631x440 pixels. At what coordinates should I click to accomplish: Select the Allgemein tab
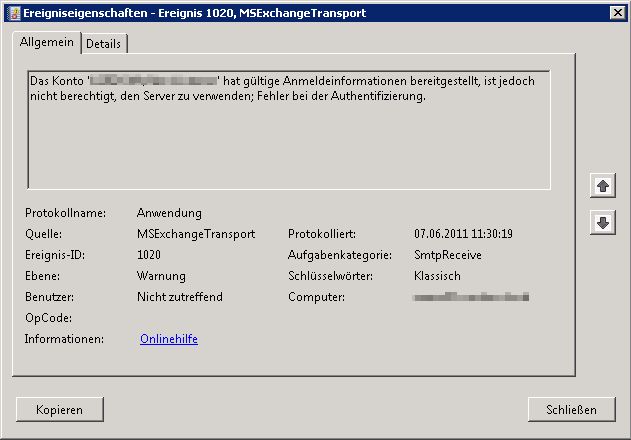point(47,42)
